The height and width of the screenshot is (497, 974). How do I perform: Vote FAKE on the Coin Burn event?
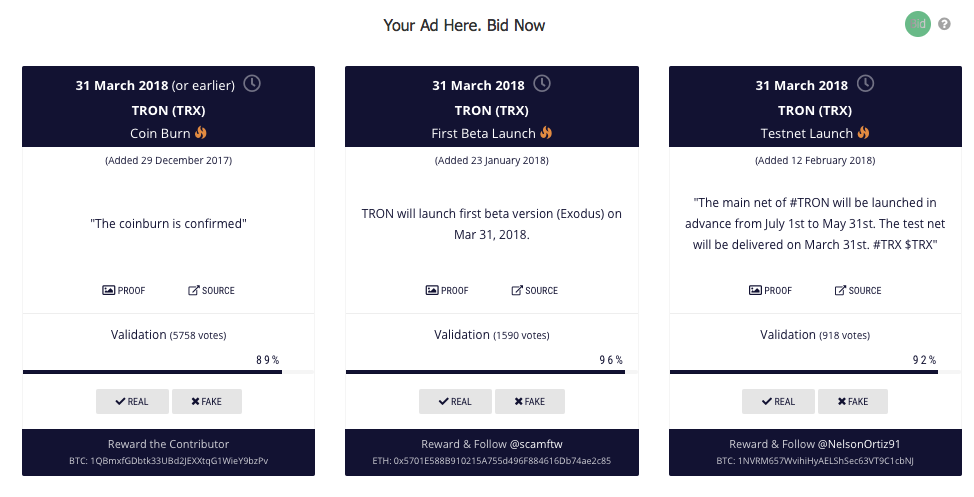pos(207,401)
